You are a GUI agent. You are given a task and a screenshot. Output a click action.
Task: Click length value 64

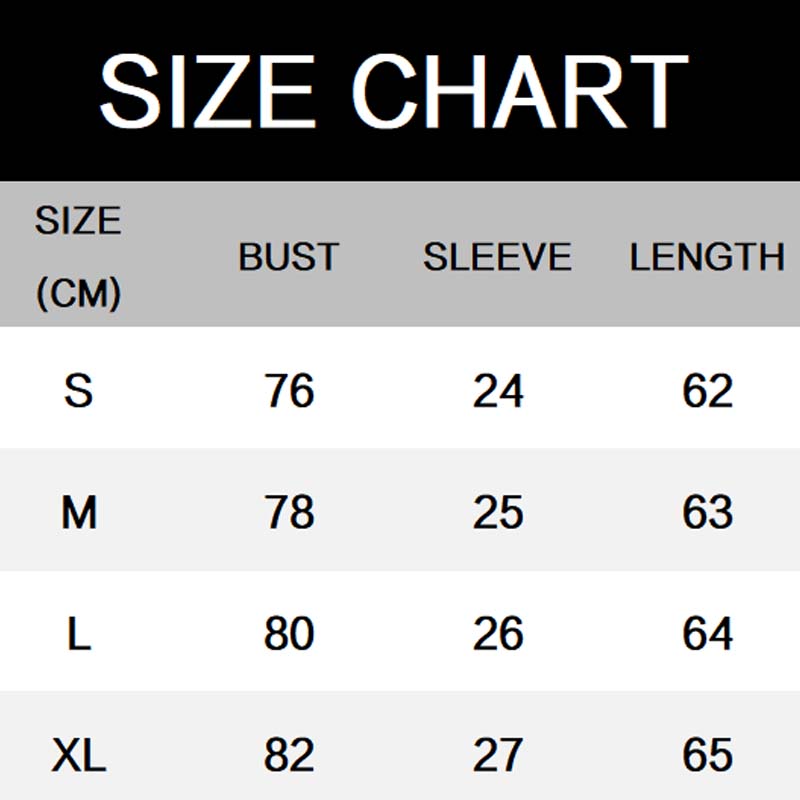point(708,634)
